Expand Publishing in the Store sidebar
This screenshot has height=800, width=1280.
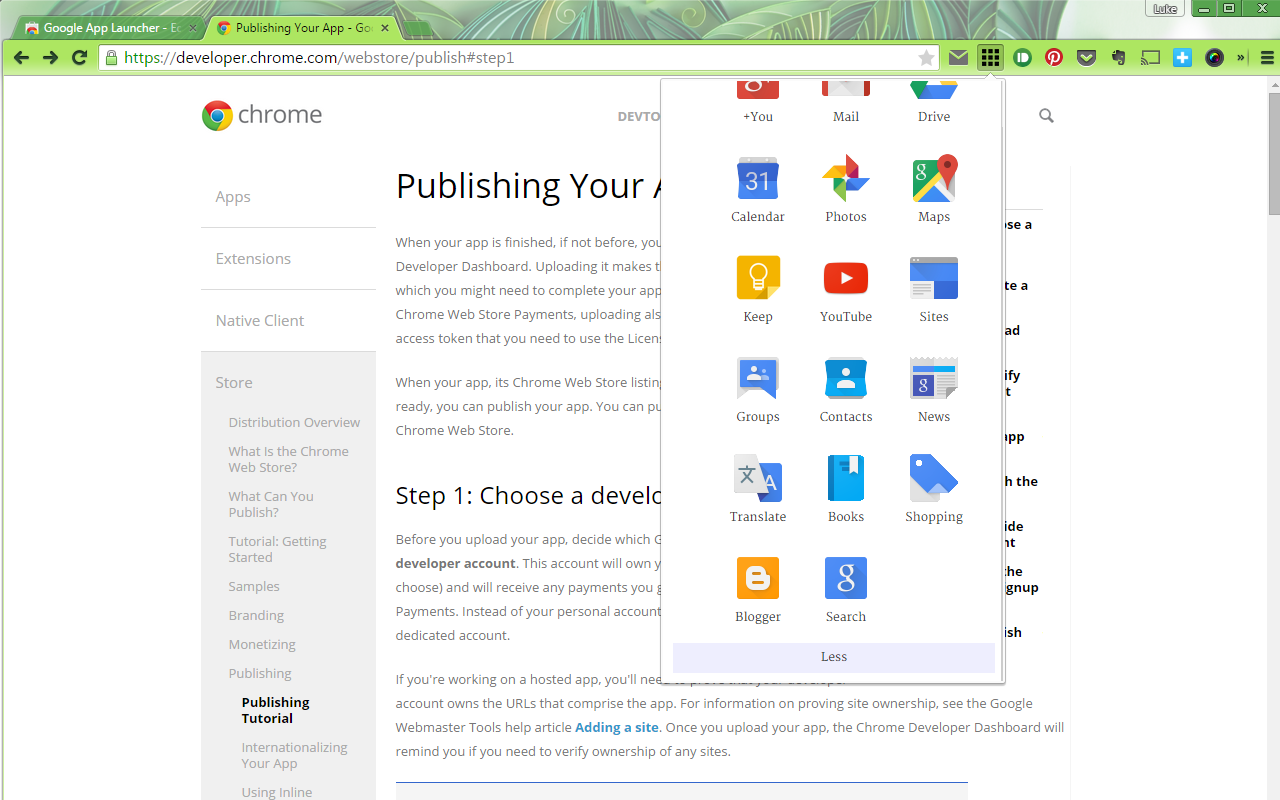(x=260, y=673)
